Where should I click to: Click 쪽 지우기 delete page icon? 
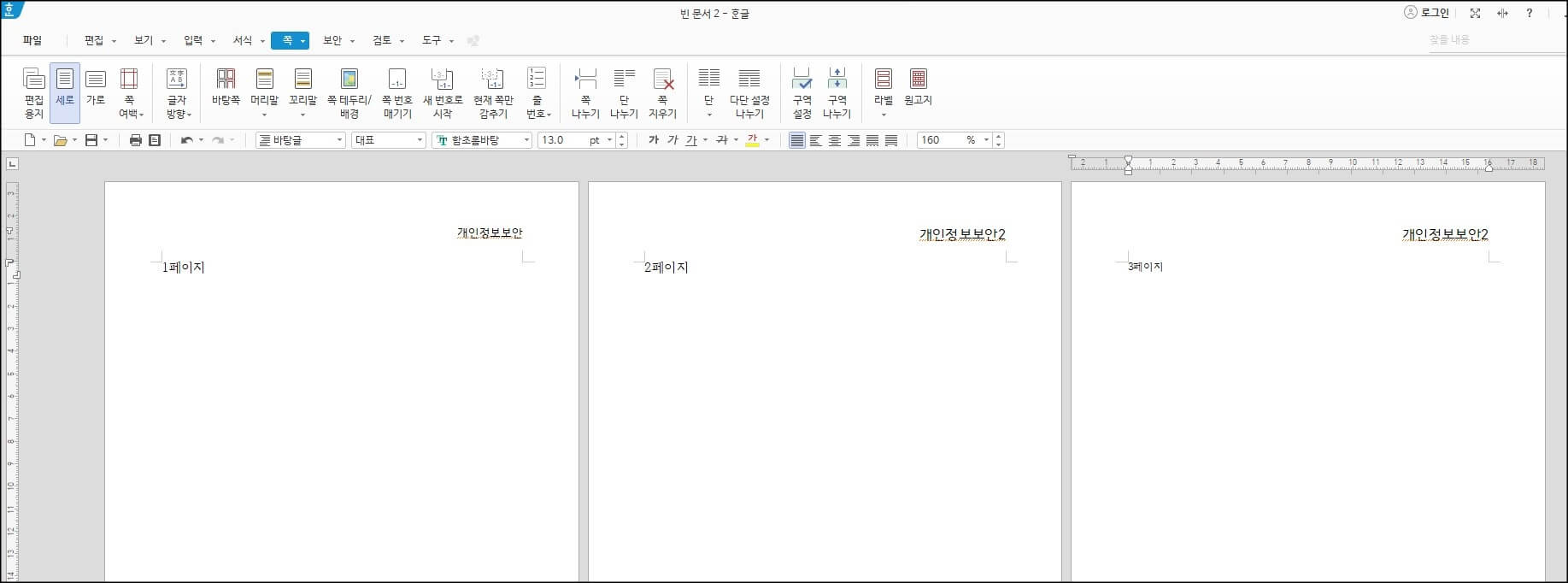coord(663,93)
